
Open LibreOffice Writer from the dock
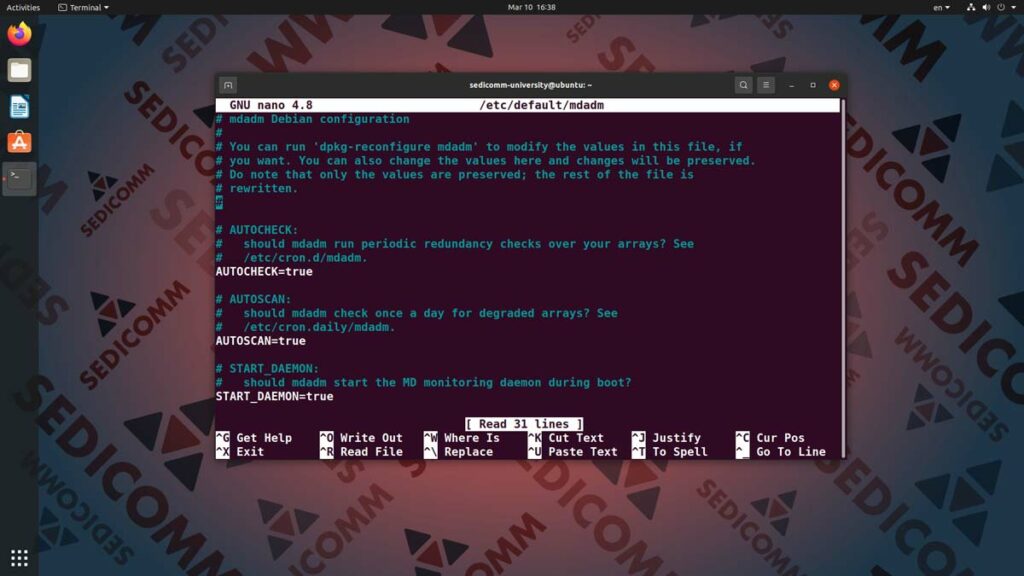coord(19,106)
